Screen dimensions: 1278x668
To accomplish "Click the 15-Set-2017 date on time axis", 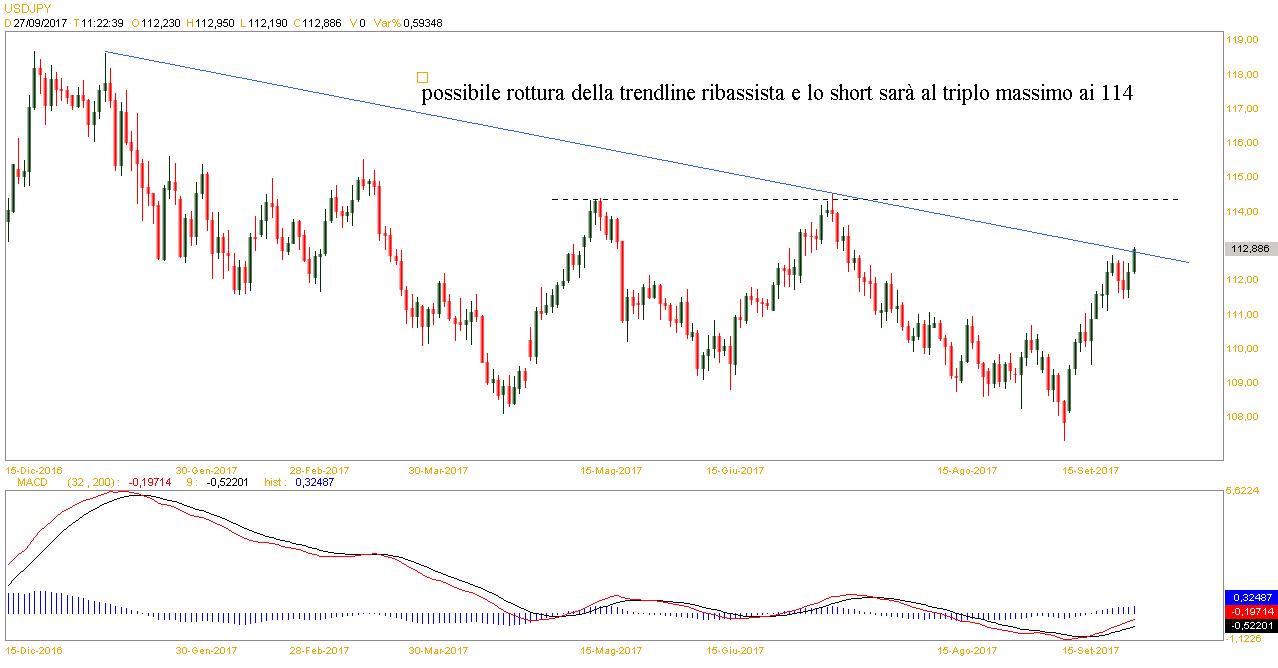I will (1089, 469).
